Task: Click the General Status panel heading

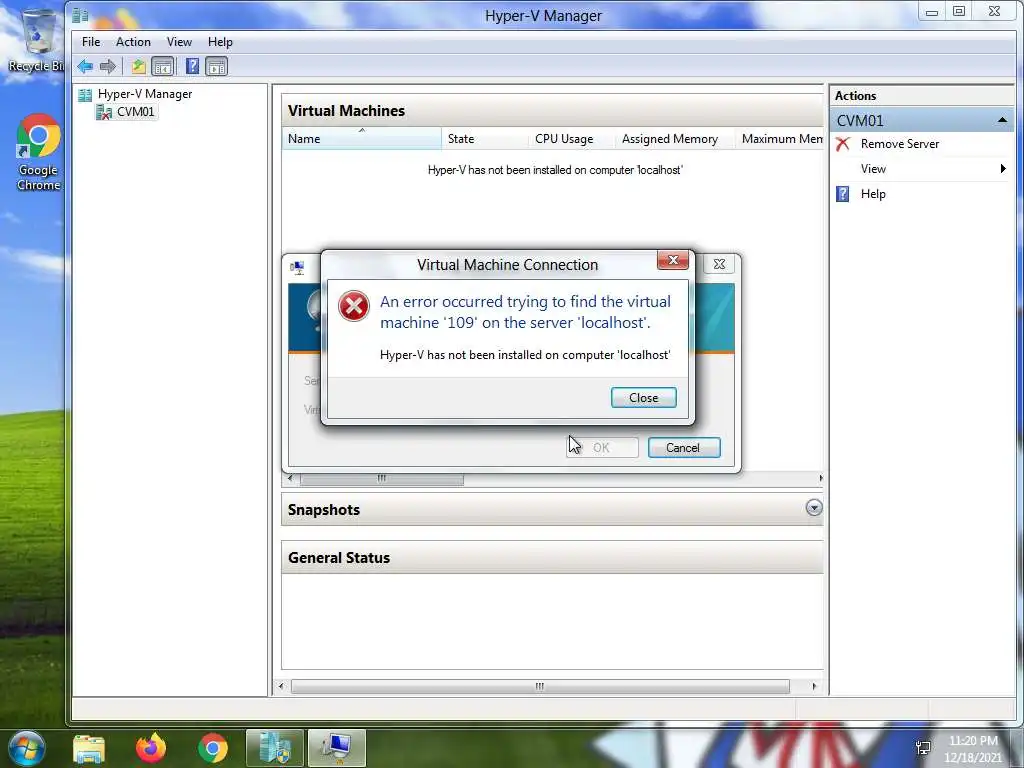Action: [339, 558]
